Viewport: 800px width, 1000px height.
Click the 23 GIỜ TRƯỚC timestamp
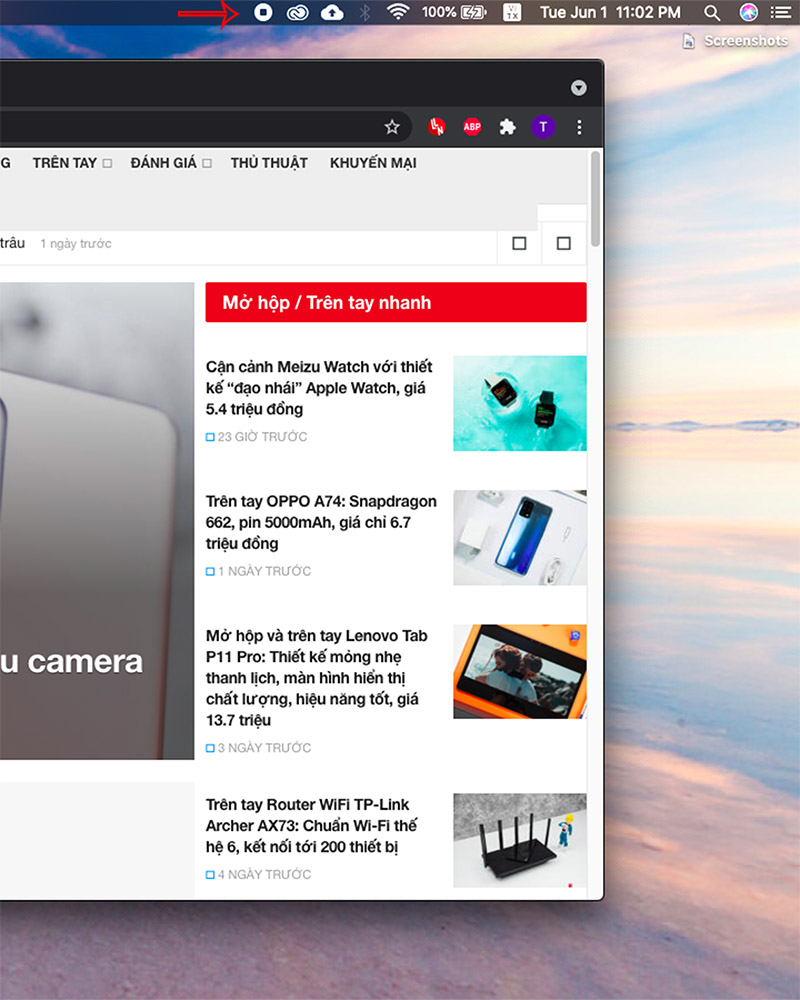262,437
